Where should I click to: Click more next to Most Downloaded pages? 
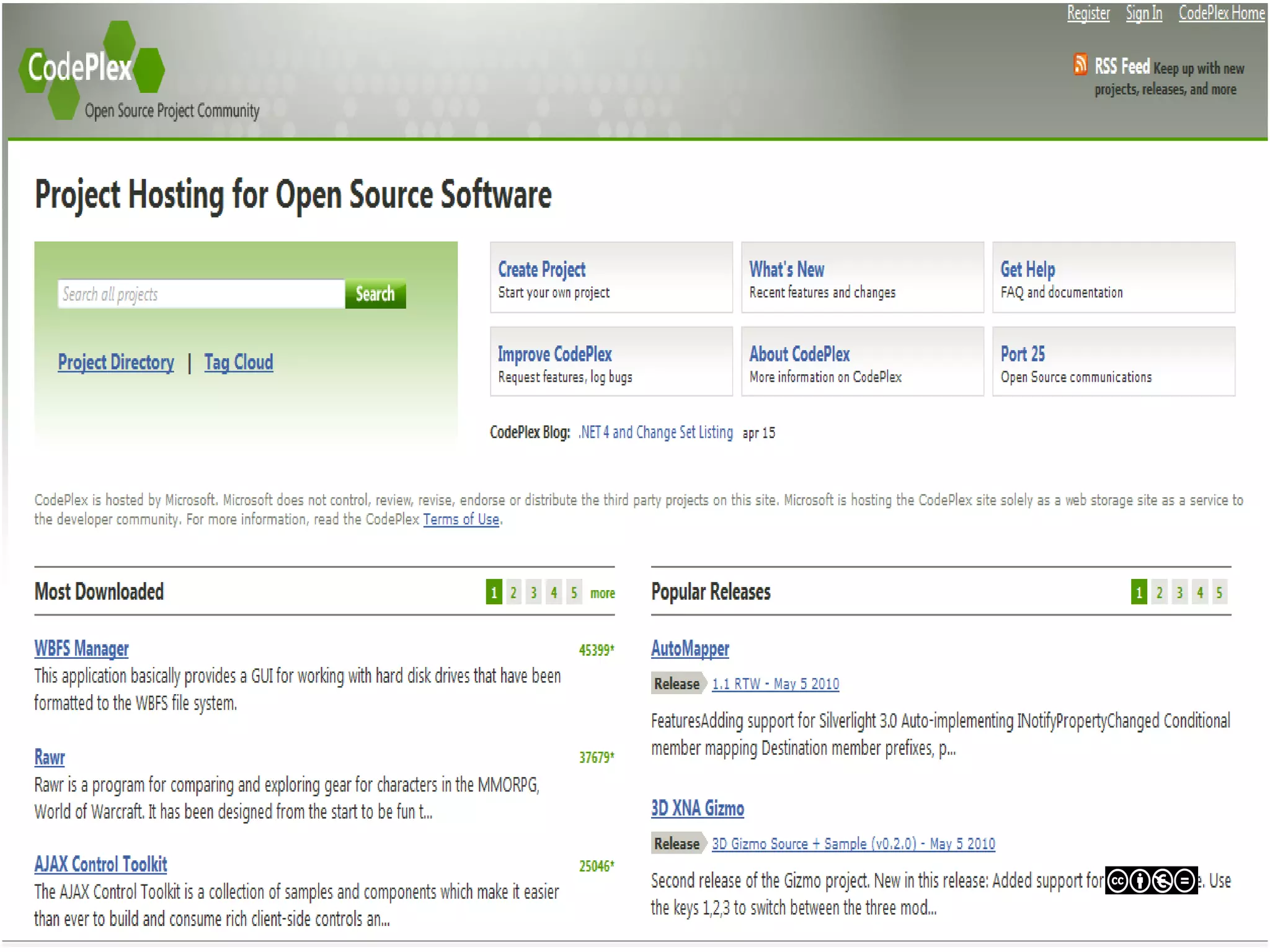click(602, 593)
